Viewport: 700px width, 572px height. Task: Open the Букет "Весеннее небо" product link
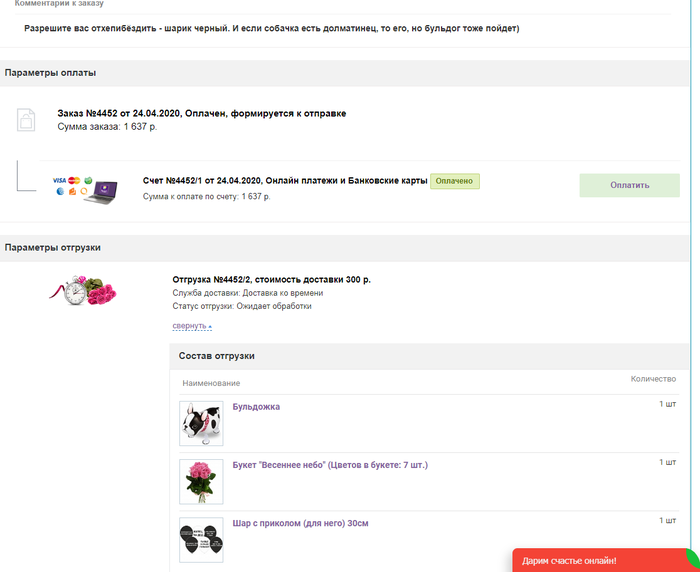point(330,465)
